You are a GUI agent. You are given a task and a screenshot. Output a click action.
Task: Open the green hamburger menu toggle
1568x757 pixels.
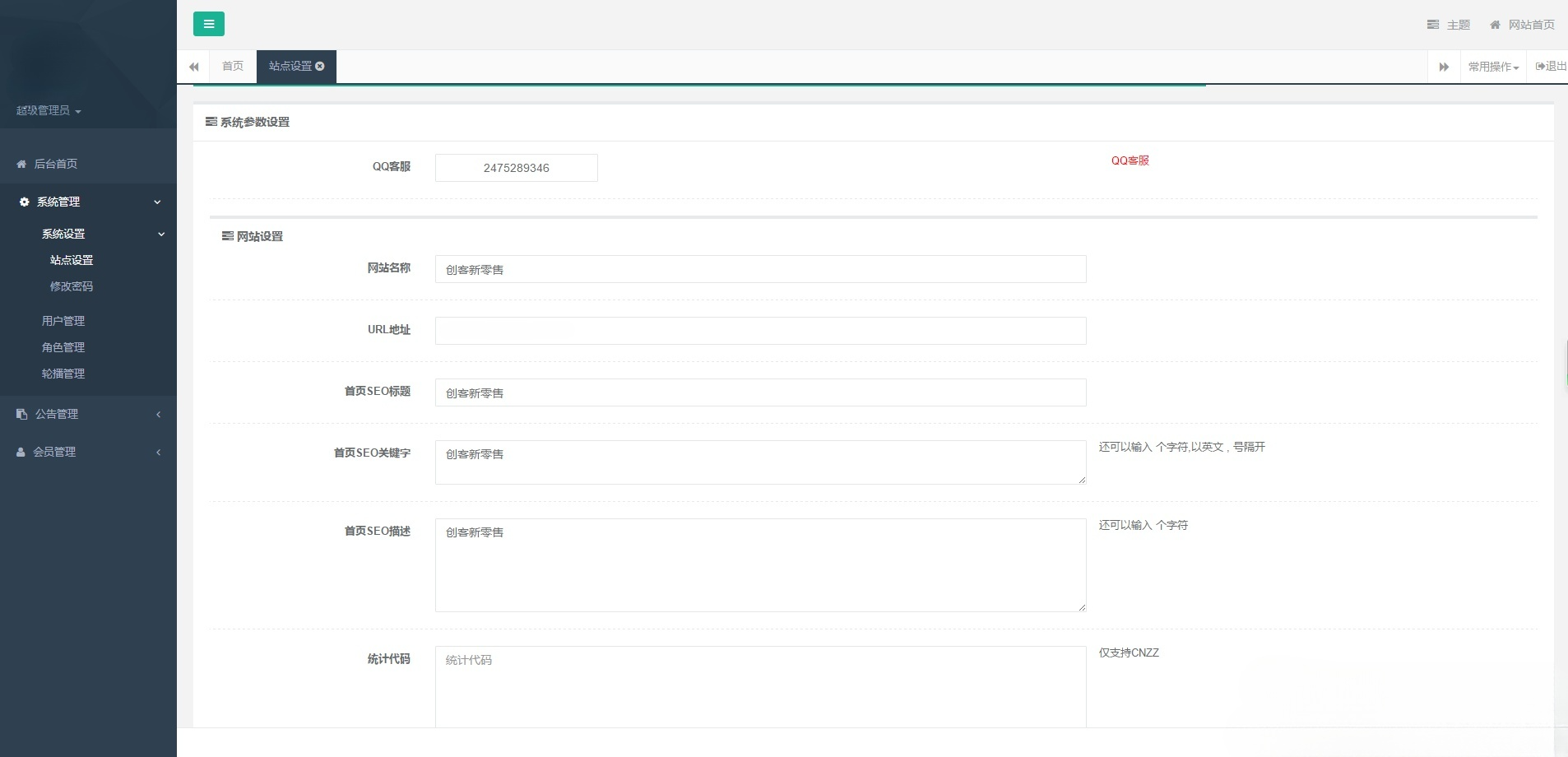(209, 24)
